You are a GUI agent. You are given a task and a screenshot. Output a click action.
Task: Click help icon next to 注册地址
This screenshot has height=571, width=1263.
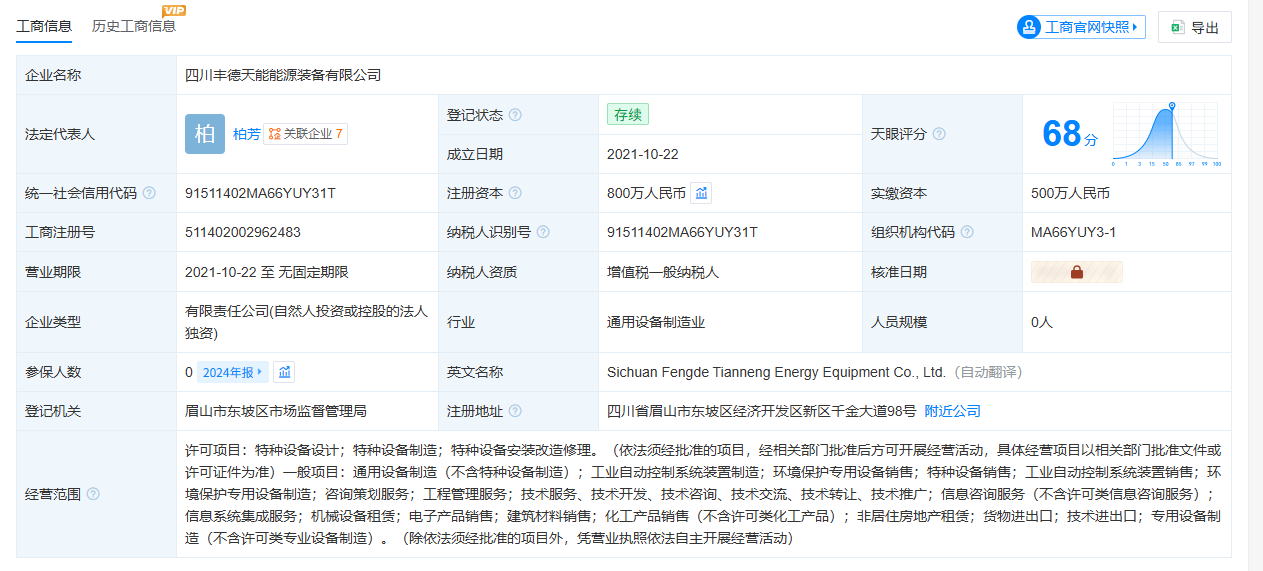pyautogui.click(x=515, y=411)
